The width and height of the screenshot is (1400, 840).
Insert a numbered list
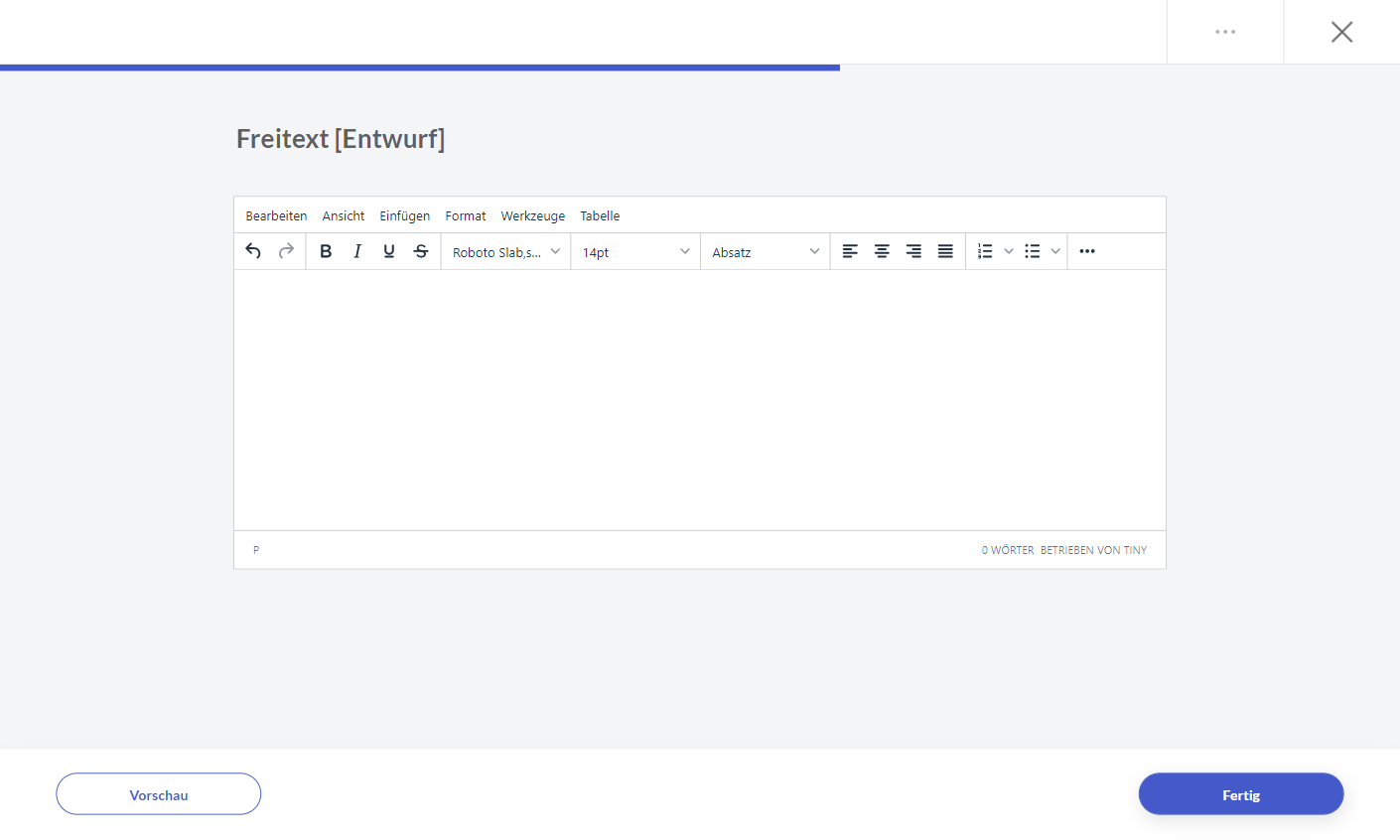(x=985, y=251)
